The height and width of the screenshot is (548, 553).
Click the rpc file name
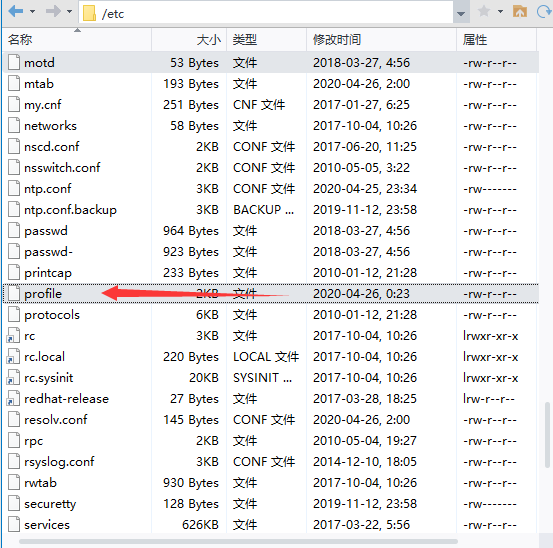(x=34, y=441)
